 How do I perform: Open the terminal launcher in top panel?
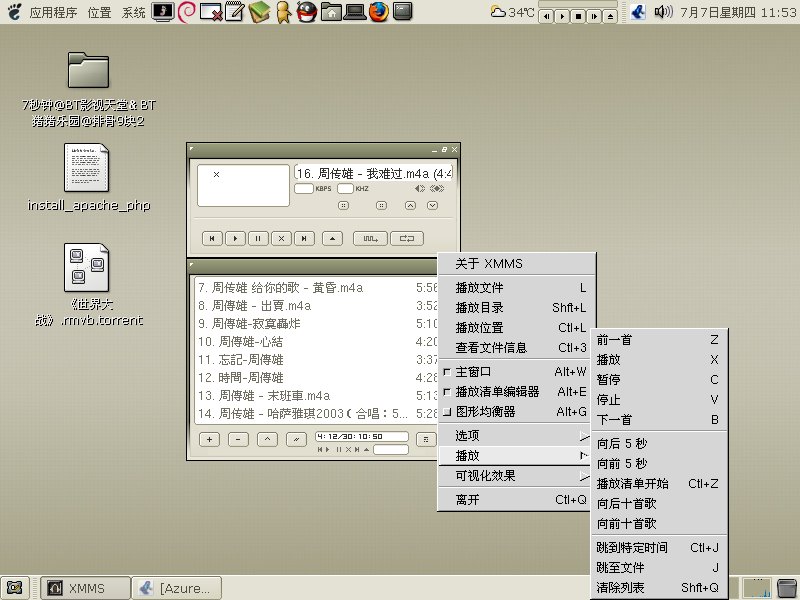(403, 11)
